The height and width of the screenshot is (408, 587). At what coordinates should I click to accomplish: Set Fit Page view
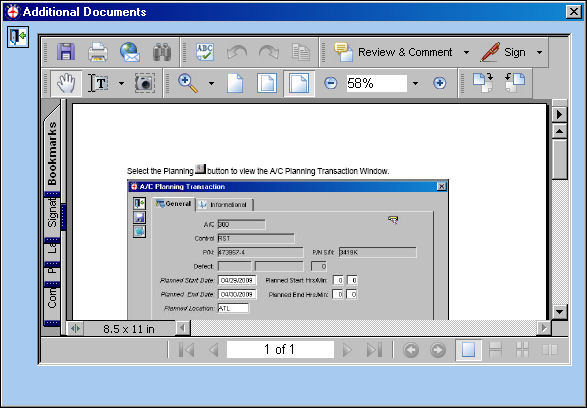267,83
